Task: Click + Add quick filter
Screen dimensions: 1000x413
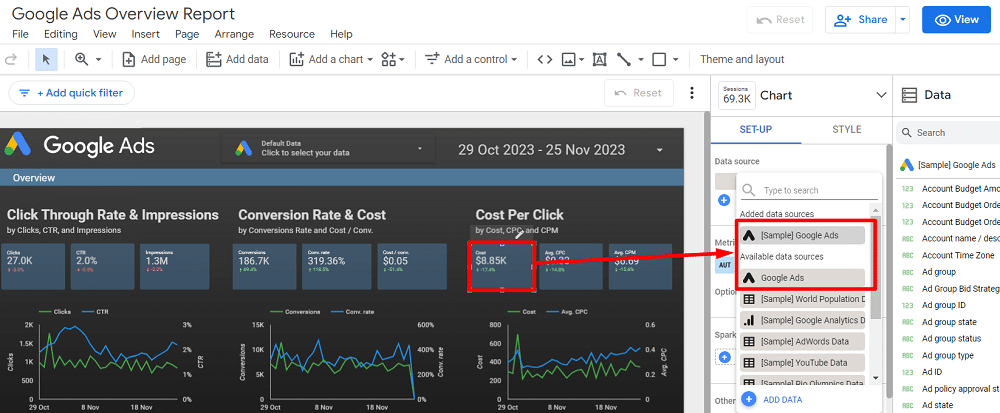Action: 71,93
